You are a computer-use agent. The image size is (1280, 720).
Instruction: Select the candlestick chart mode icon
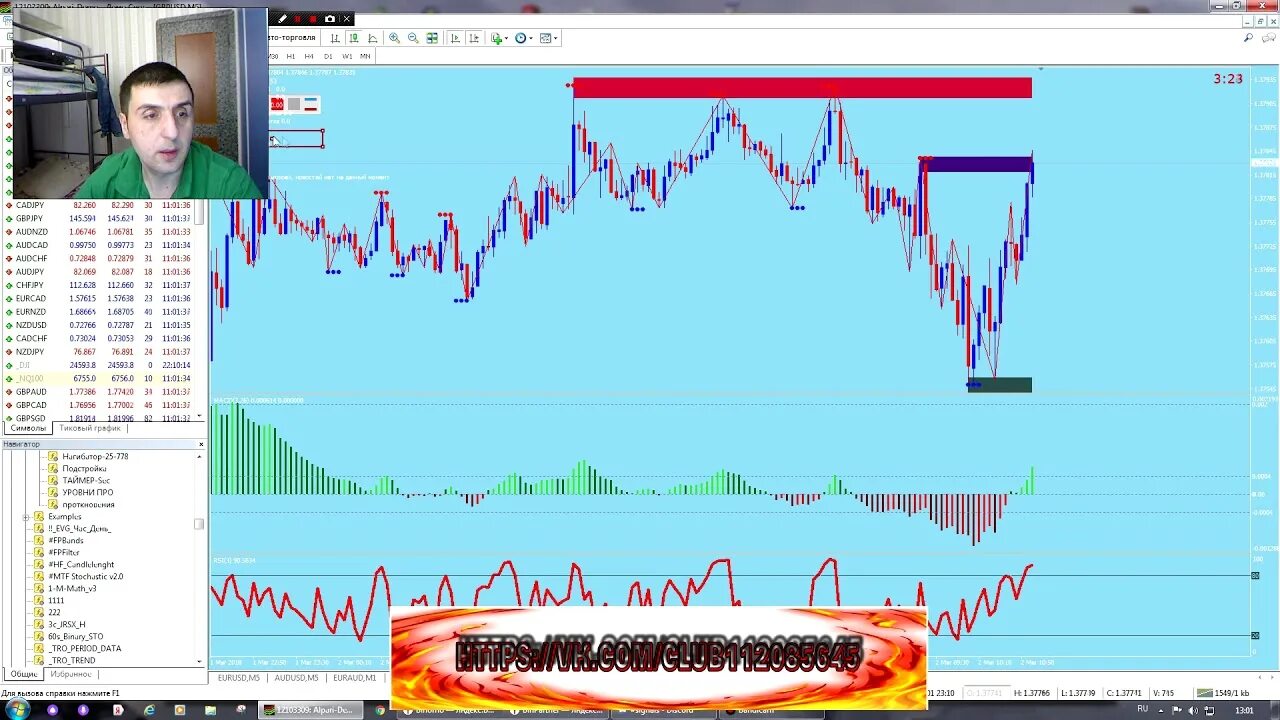(353, 38)
